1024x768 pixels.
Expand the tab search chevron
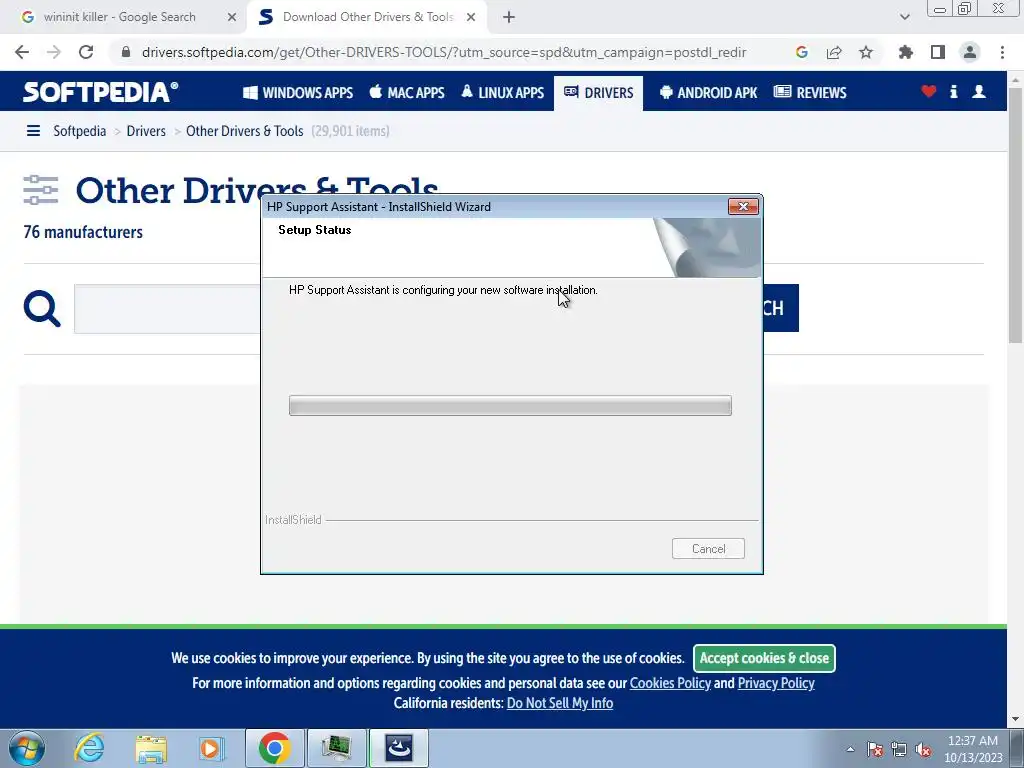coord(904,18)
